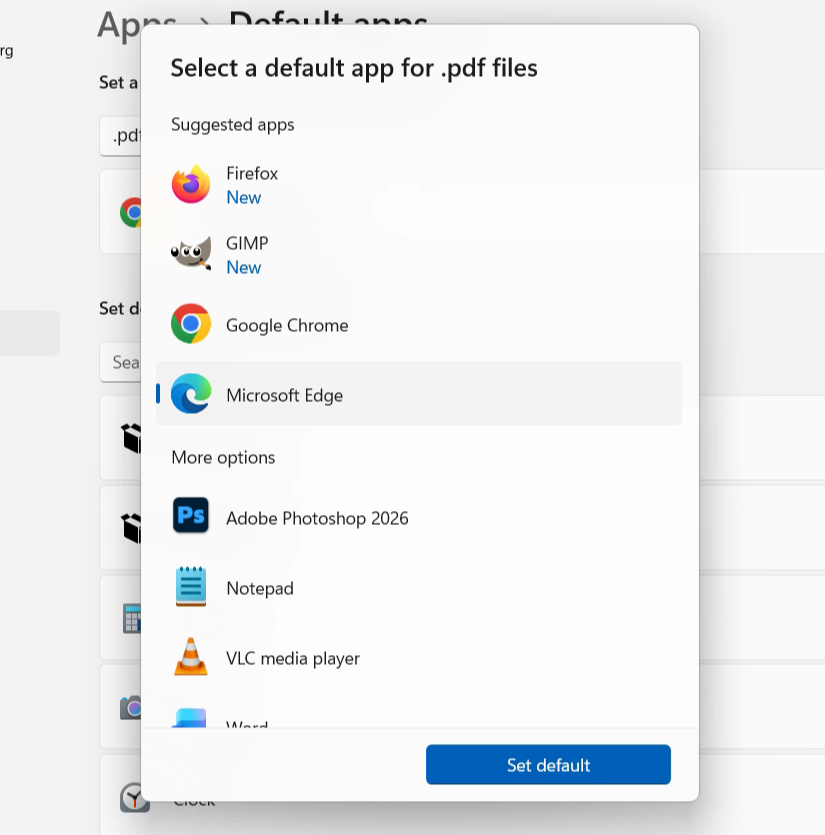Click the VLC media player label
825x835 pixels.
pos(293,658)
